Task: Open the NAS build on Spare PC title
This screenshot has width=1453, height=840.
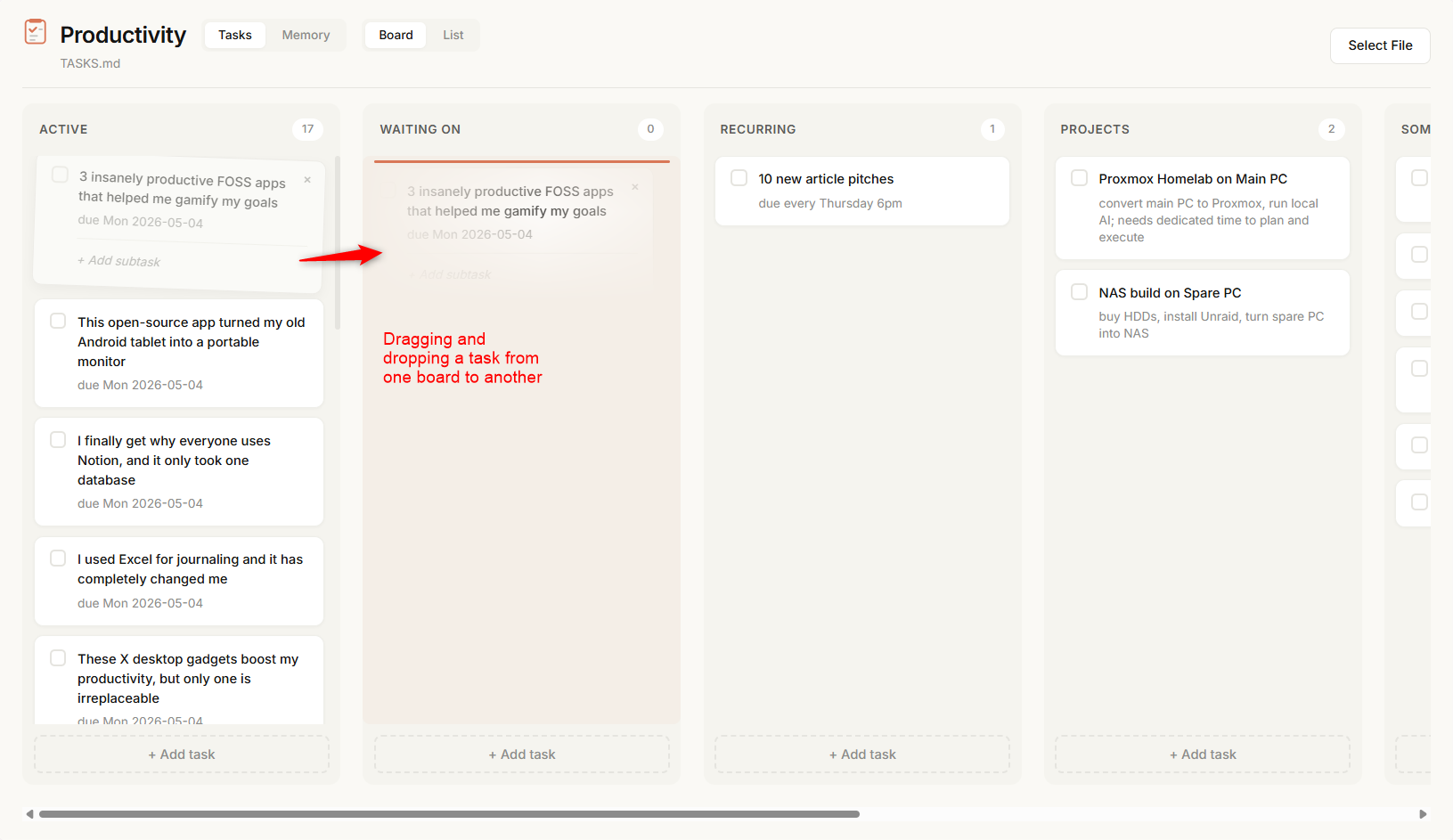Action: pos(1170,293)
